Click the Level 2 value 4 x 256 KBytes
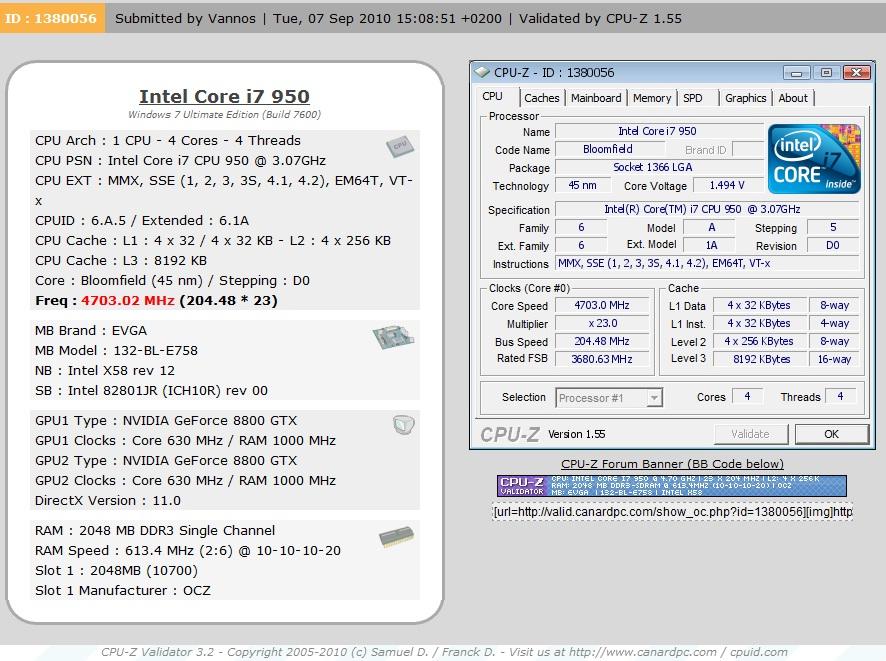 [759, 341]
